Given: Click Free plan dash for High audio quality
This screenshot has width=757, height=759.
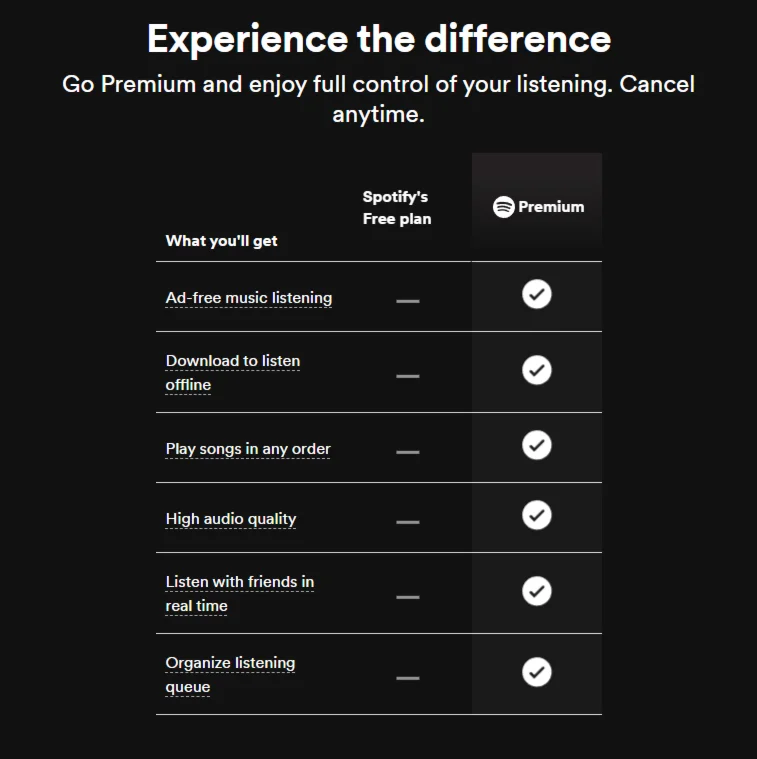Looking at the screenshot, I should click(x=407, y=521).
